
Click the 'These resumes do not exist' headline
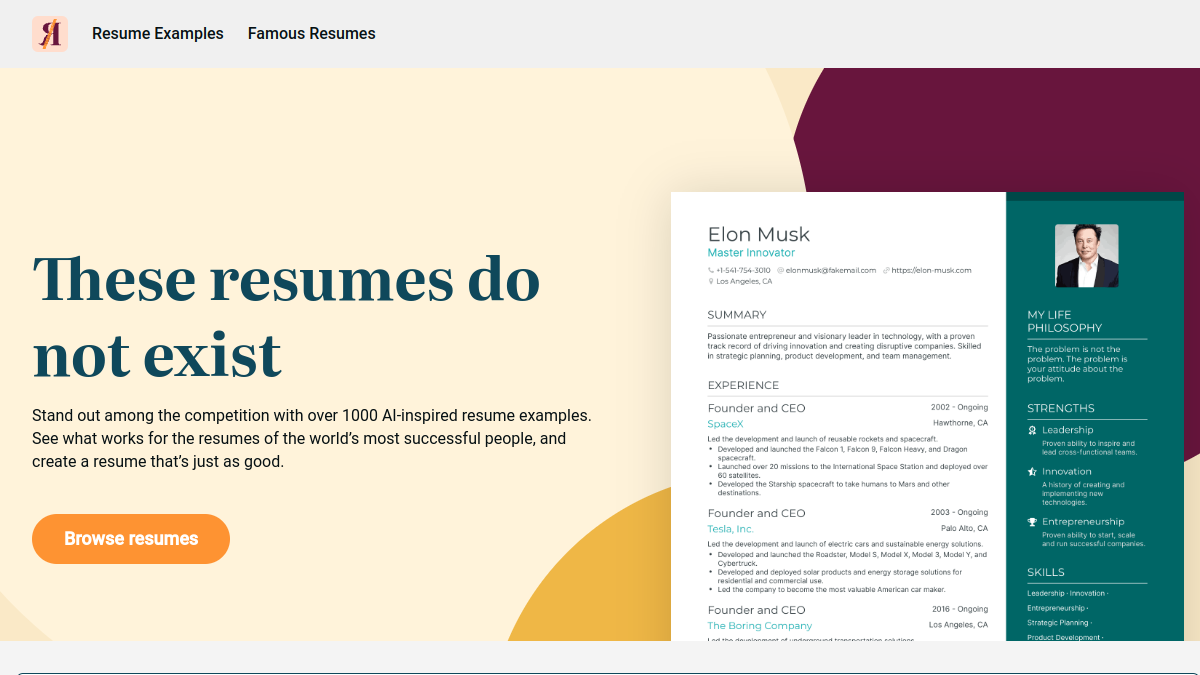click(x=286, y=316)
